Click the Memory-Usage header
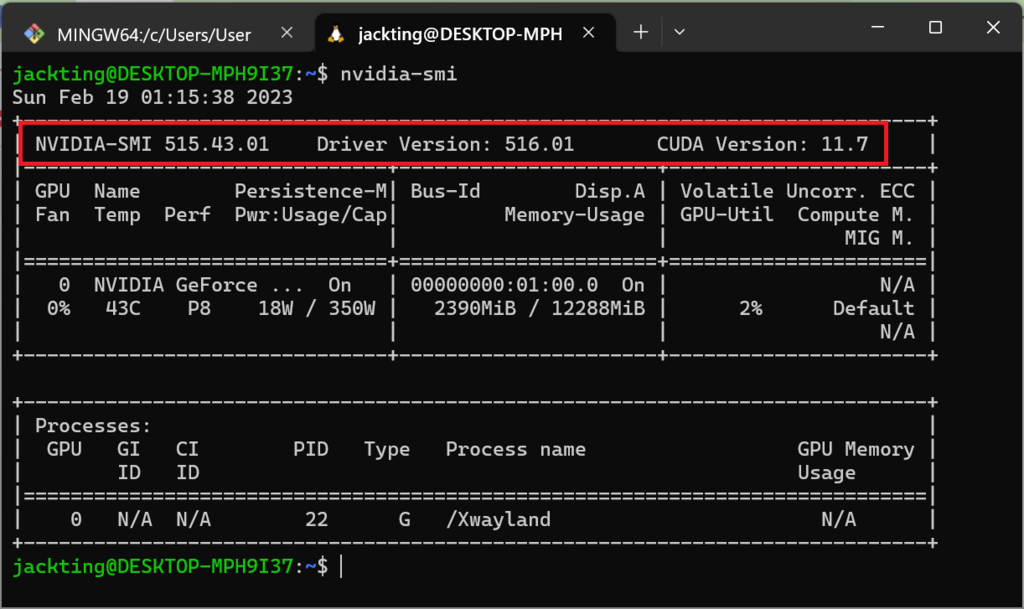Viewport: 1024px width, 609px height. point(575,215)
